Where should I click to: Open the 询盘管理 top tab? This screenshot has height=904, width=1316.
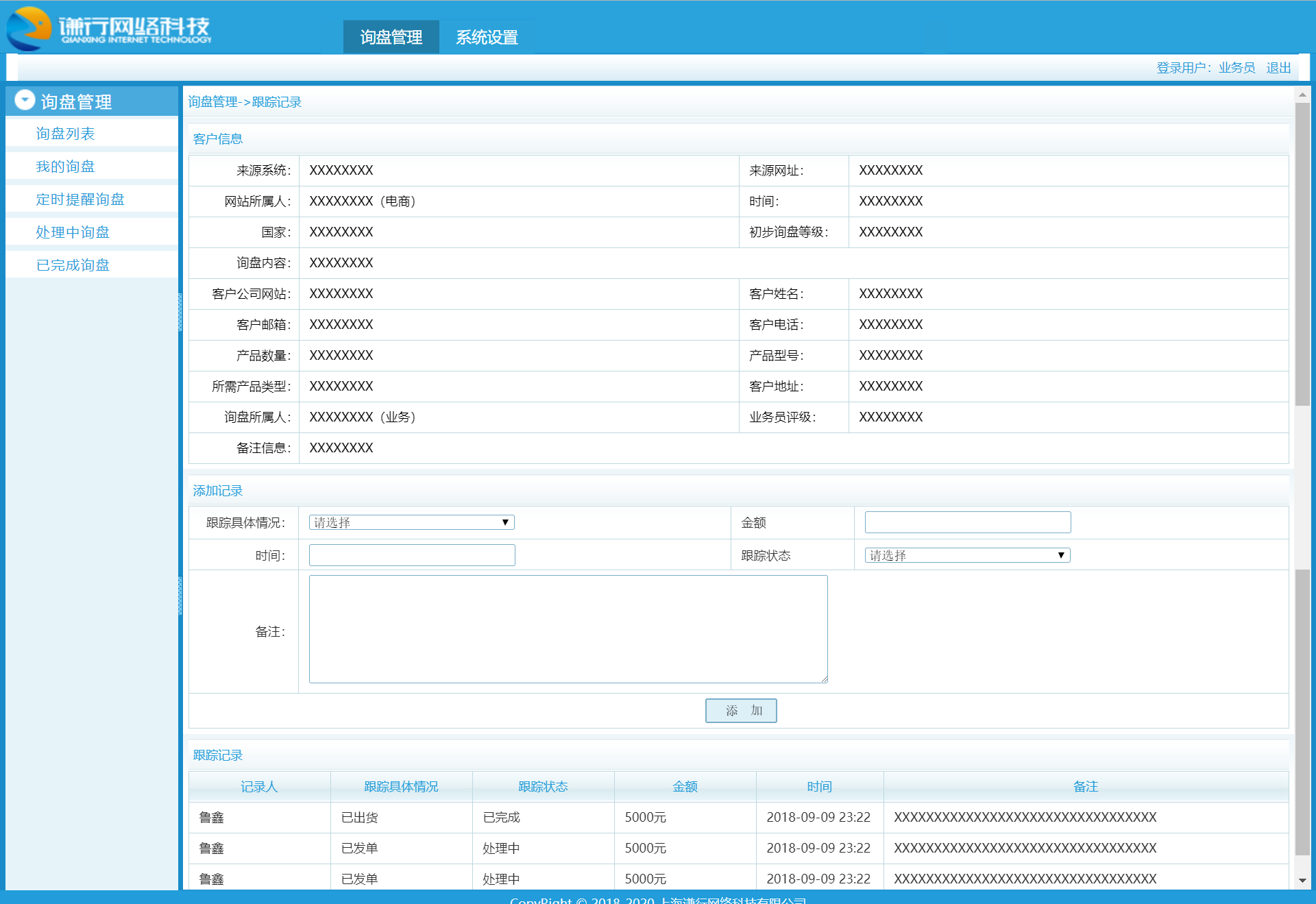click(x=391, y=37)
